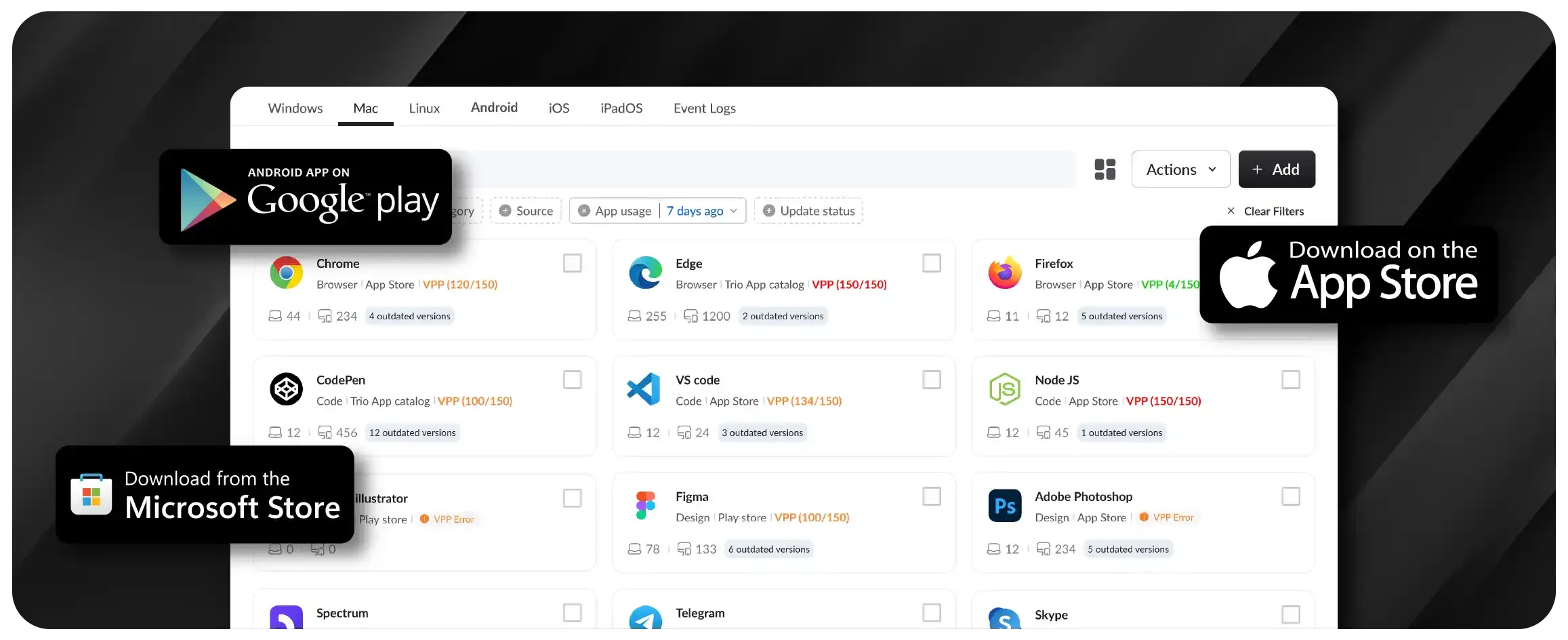1568x640 pixels.
Task: Click Edge's 2 outdated versions tag
Action: point(783,316)
